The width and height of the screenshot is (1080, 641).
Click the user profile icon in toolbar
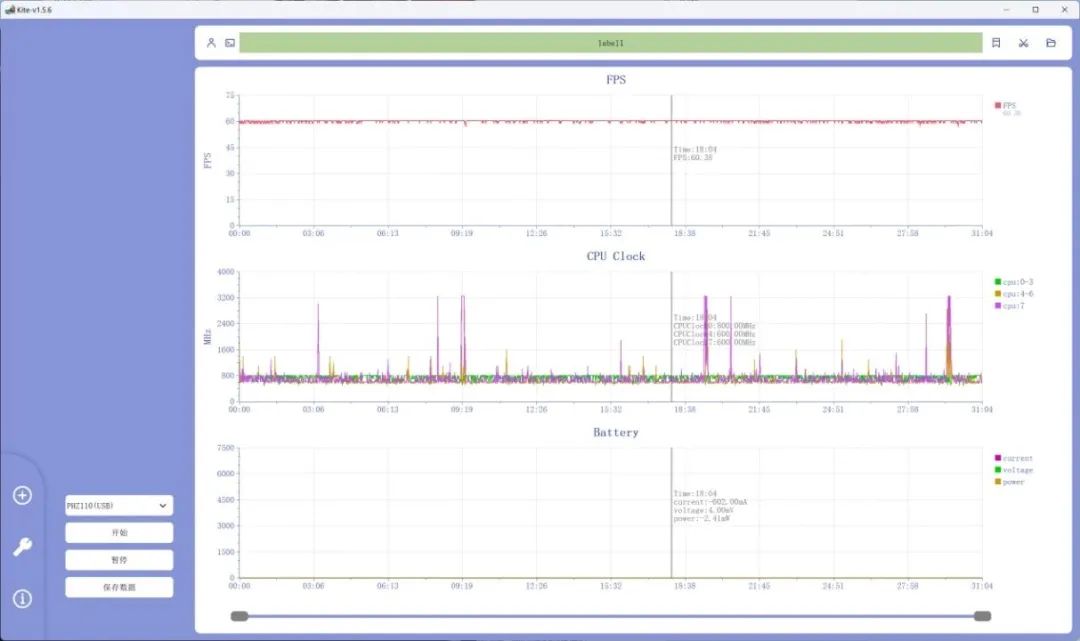[211, 43]
